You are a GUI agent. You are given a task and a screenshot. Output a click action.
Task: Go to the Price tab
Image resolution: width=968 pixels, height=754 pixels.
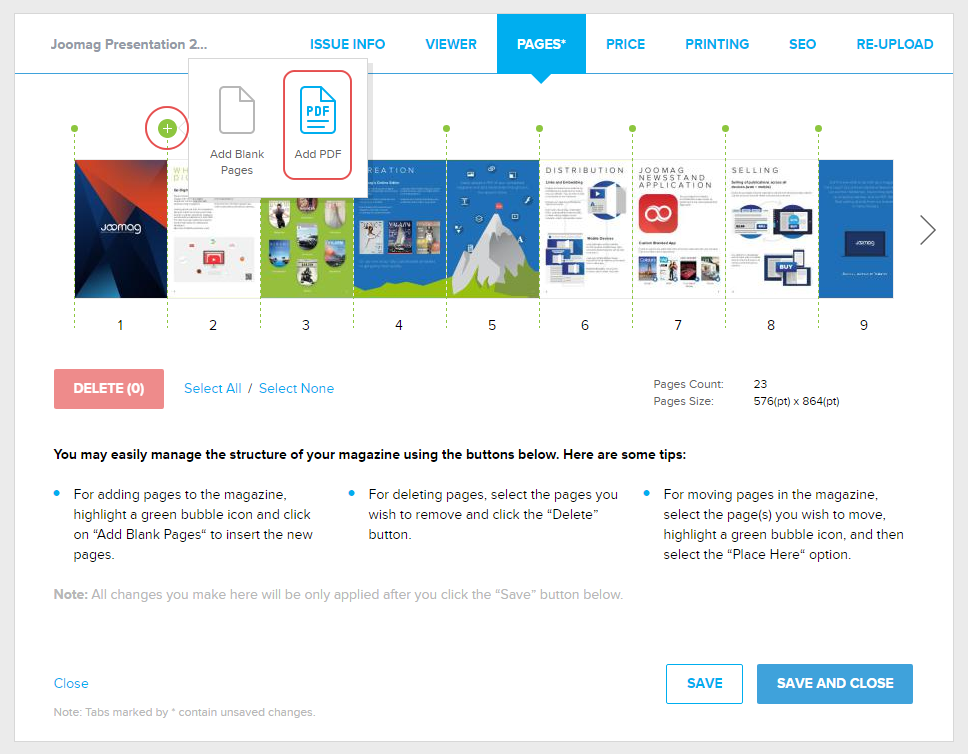625,44
